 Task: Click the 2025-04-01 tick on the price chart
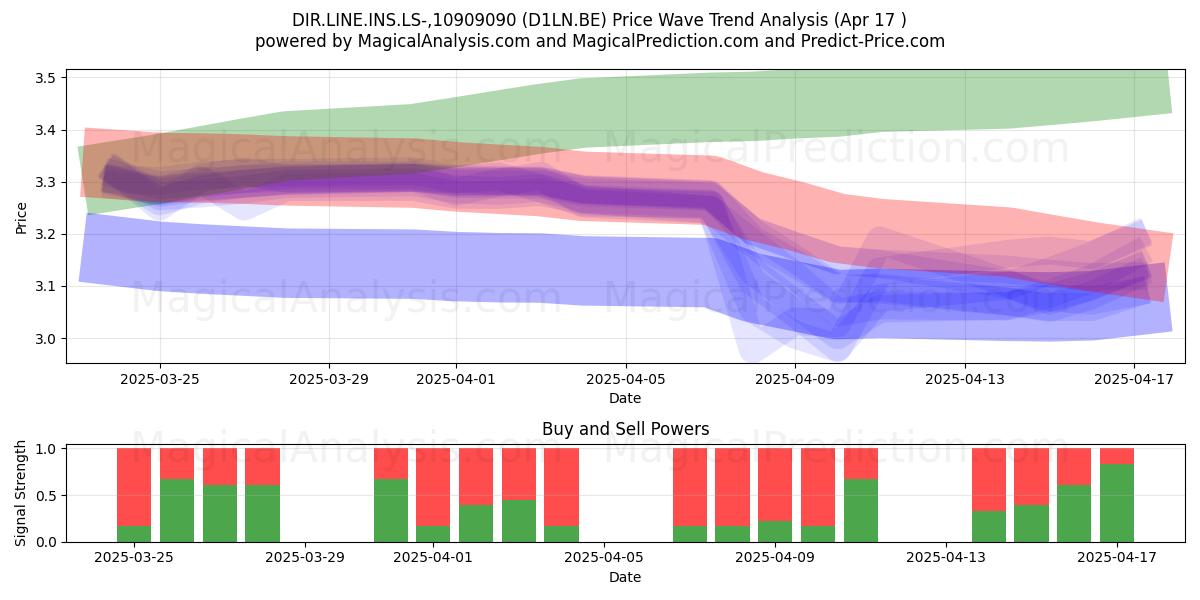456,379
